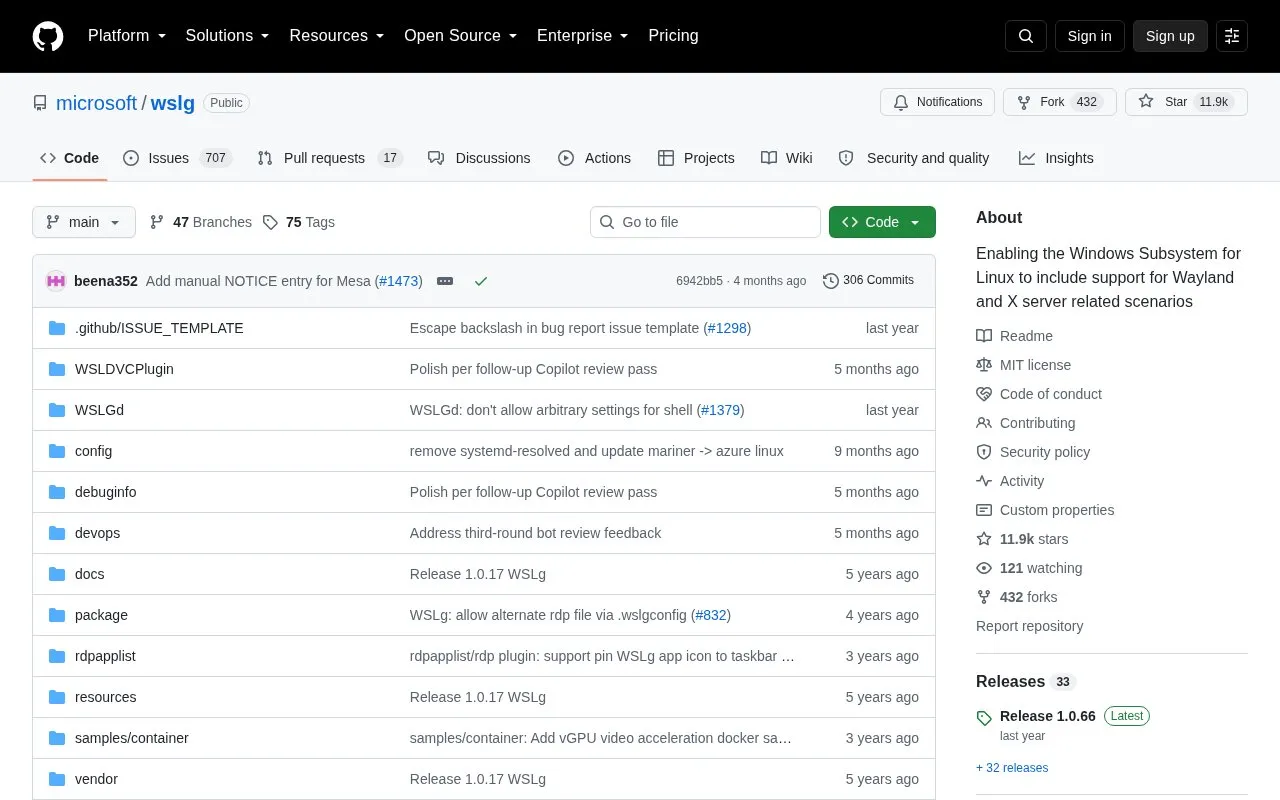Open the Pricing link

(x=673, y=36)
